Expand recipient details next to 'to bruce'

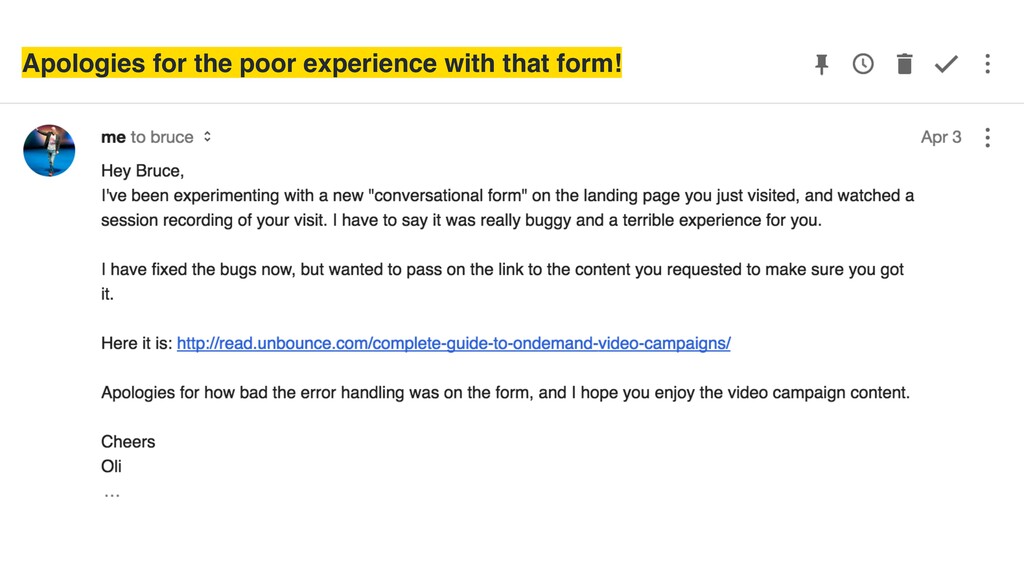pyautogui.click(x=207, y=137)
